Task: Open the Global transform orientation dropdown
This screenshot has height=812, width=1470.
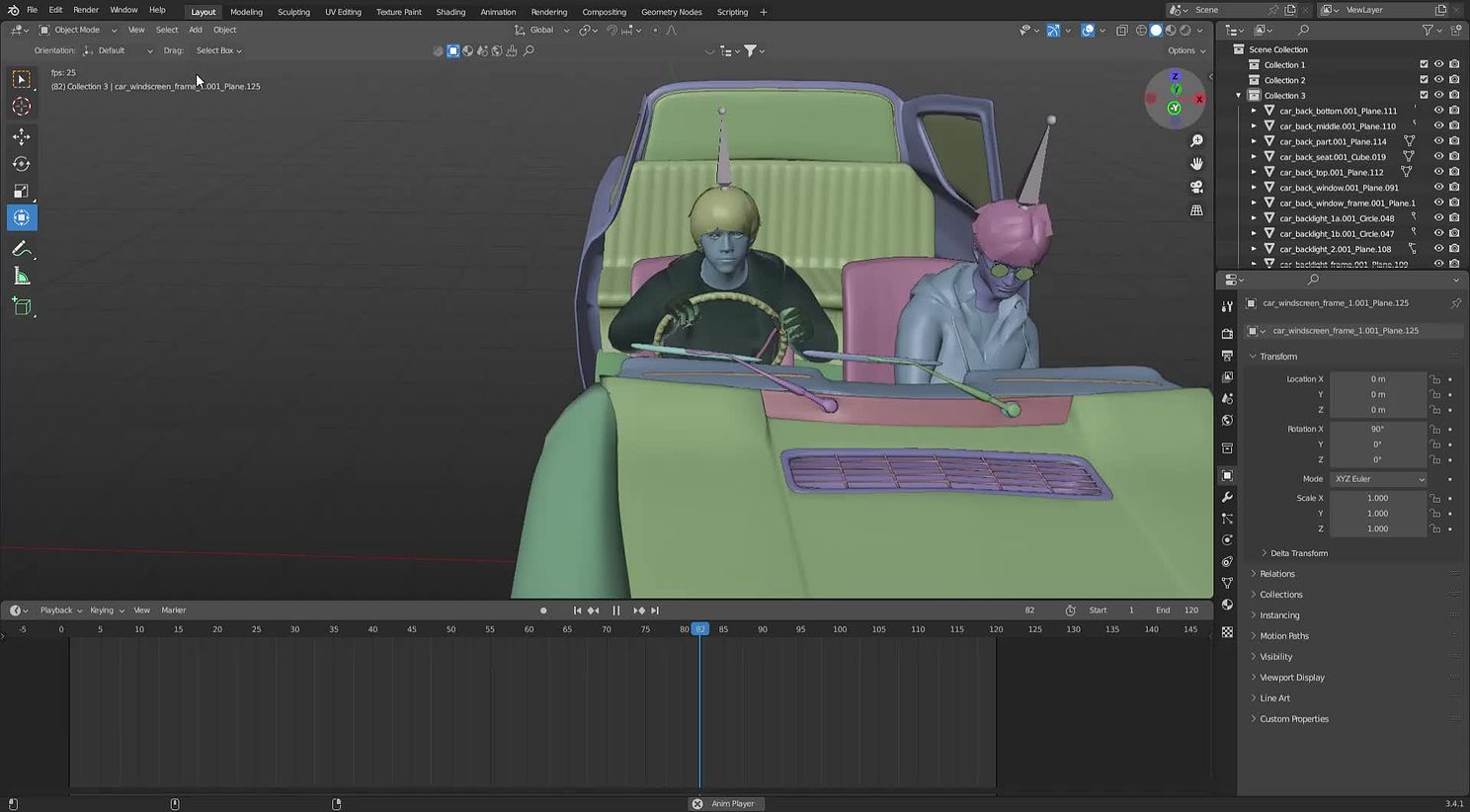Action: click(x=541, y=30)
